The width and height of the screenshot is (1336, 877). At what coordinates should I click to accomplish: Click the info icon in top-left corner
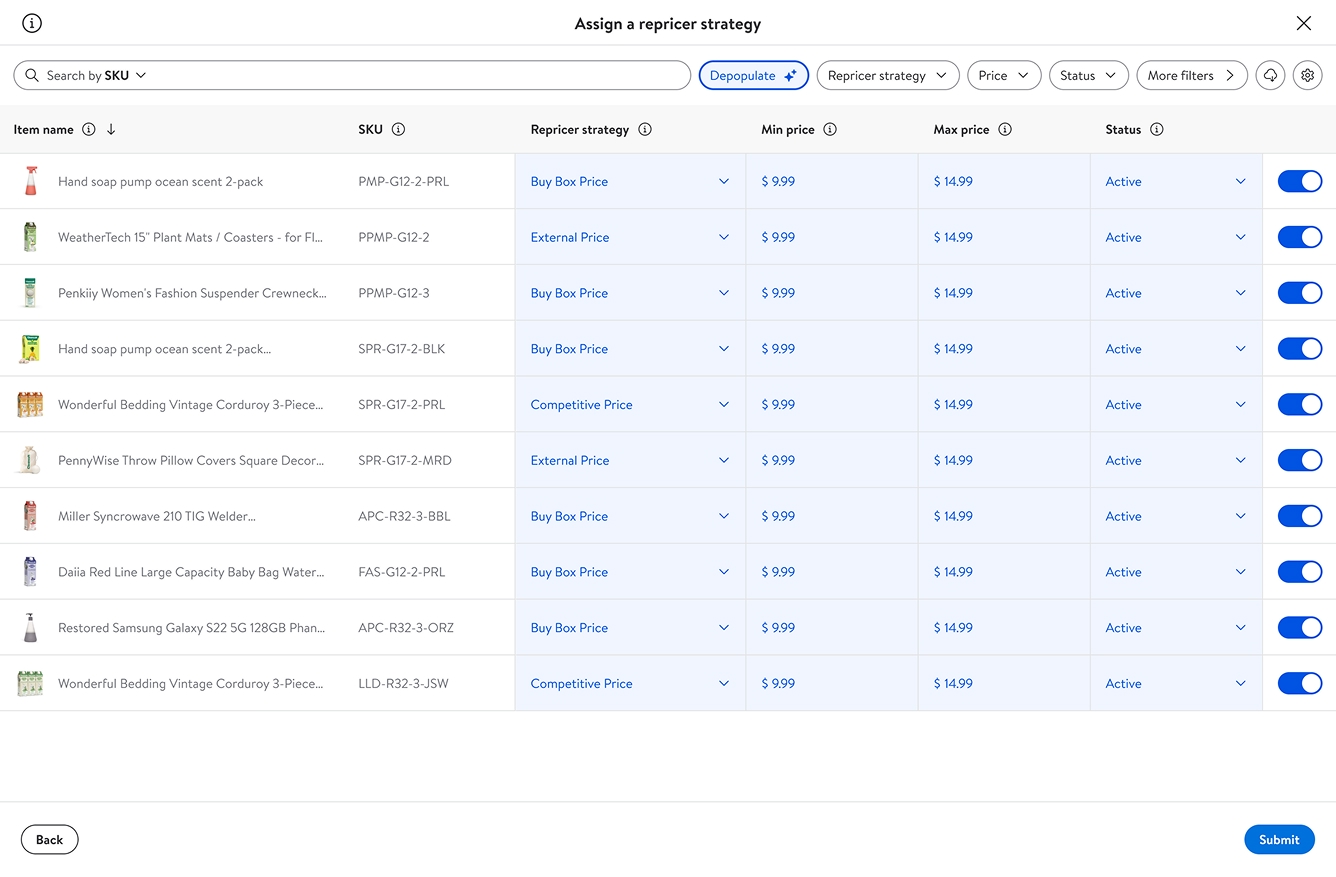(32, 23)
